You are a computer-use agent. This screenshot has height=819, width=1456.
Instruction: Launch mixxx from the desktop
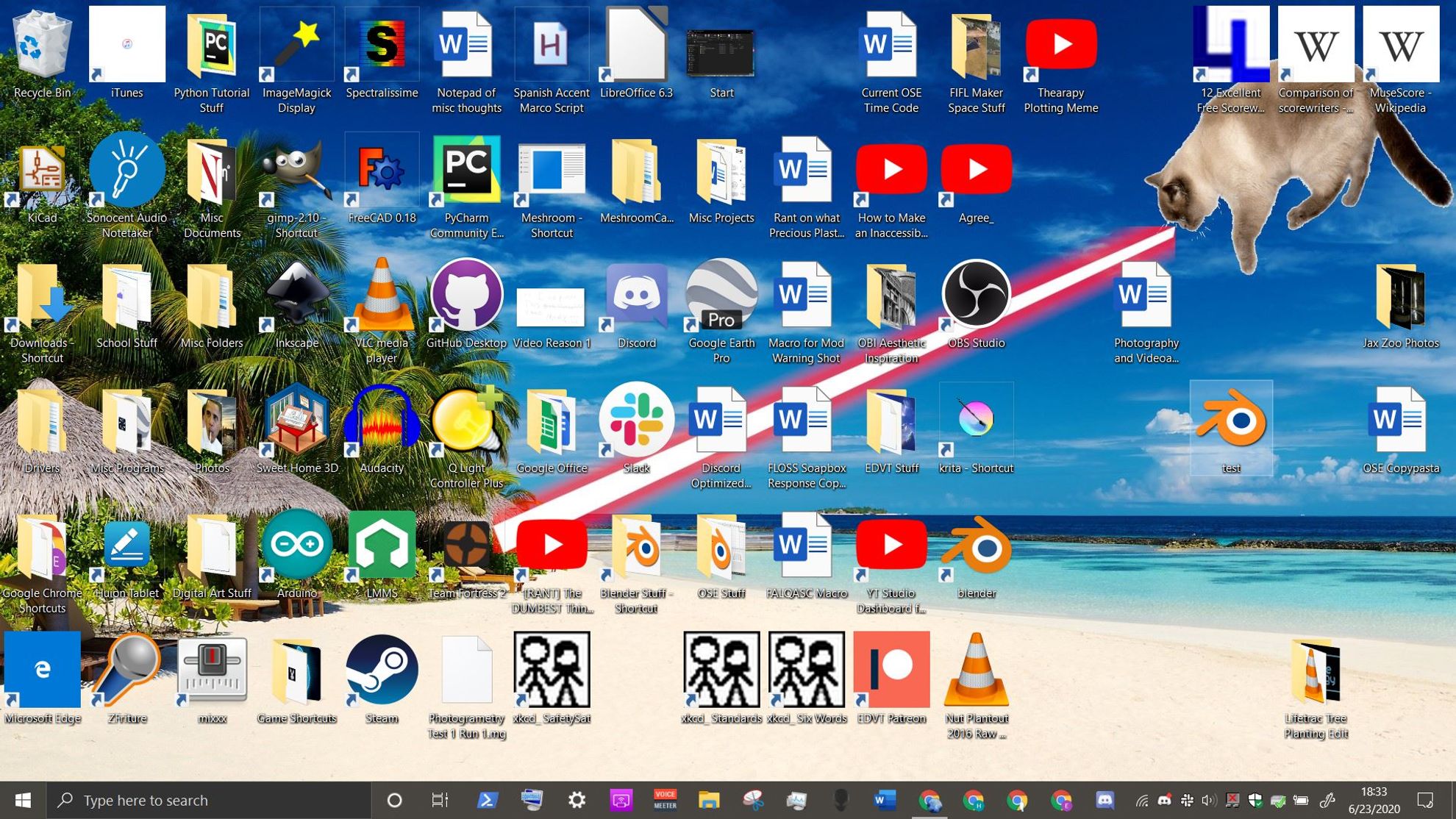212,670
